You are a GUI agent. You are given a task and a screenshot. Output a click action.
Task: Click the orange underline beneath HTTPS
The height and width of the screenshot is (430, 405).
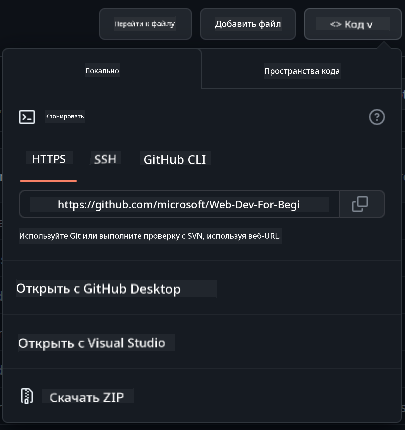point(48,181)
